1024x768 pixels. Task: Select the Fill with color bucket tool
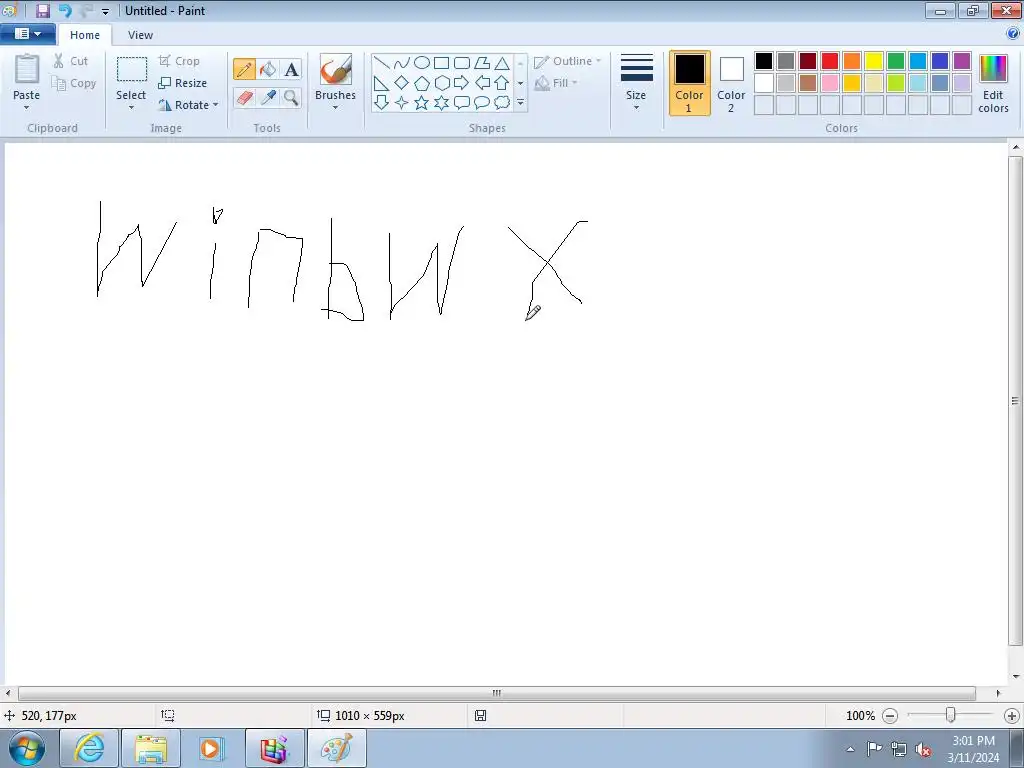(268, 69)
